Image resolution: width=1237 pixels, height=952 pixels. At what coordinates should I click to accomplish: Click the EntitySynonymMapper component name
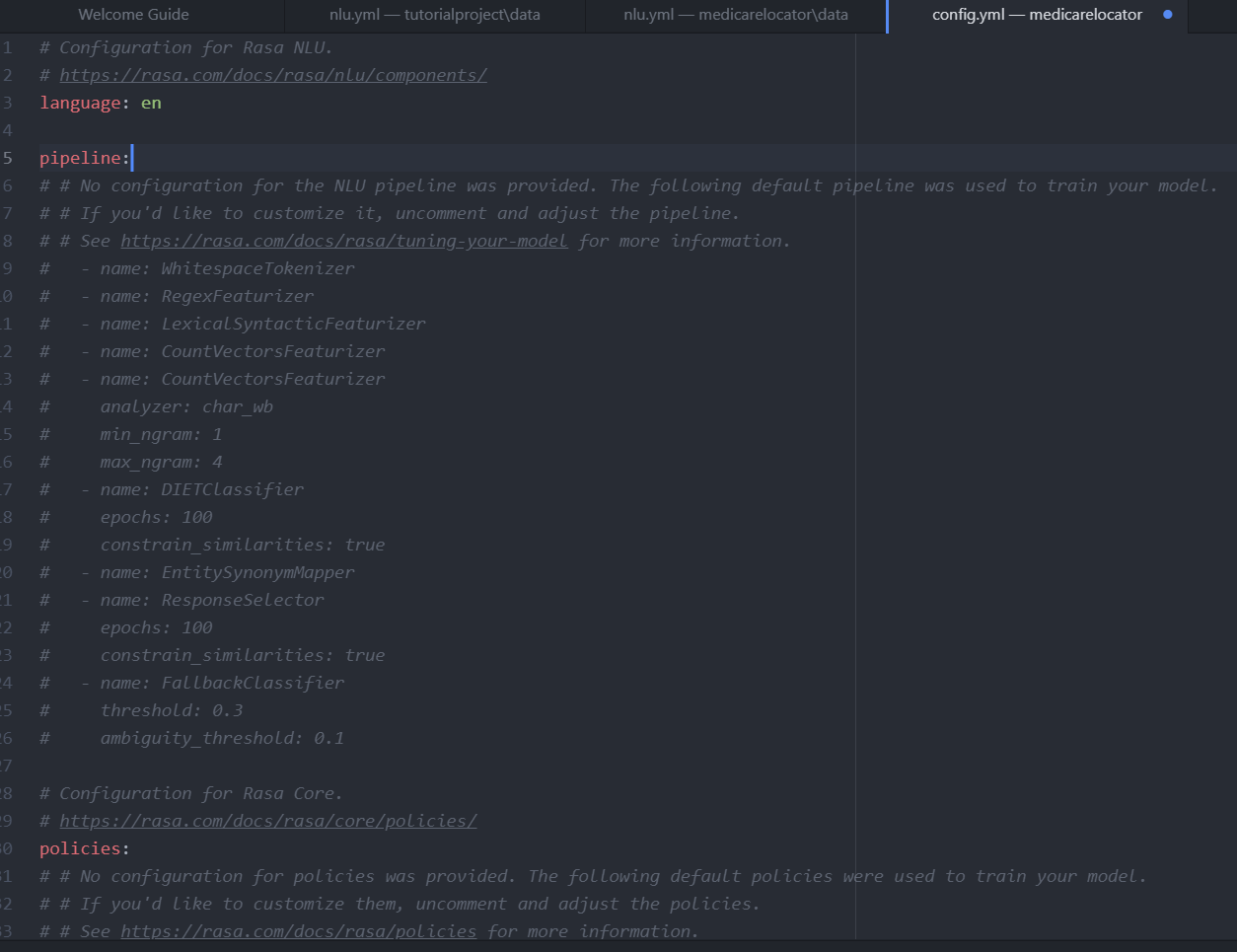(x=257, y=572)
